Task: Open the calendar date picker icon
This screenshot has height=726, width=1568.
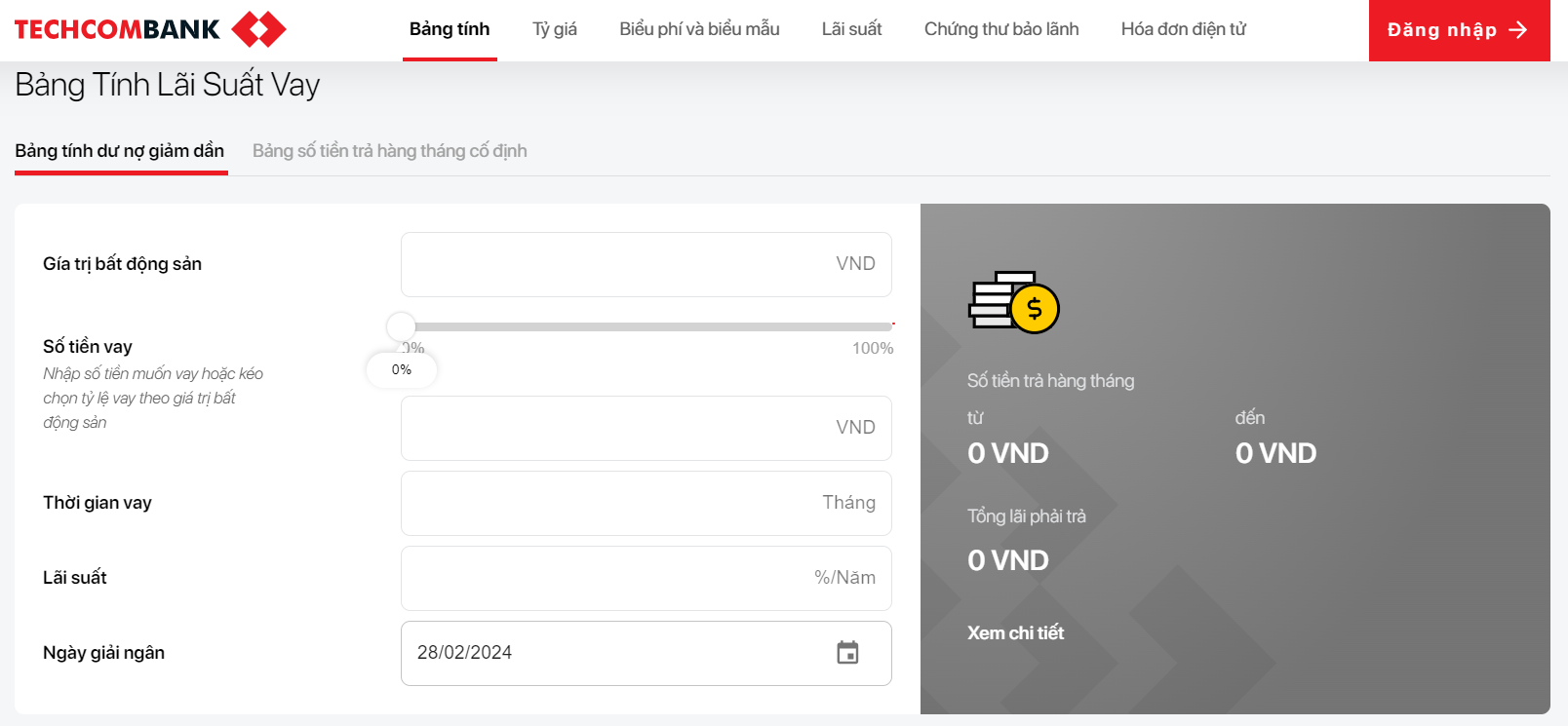Action: pyautogui.click(x=847, y=653)
